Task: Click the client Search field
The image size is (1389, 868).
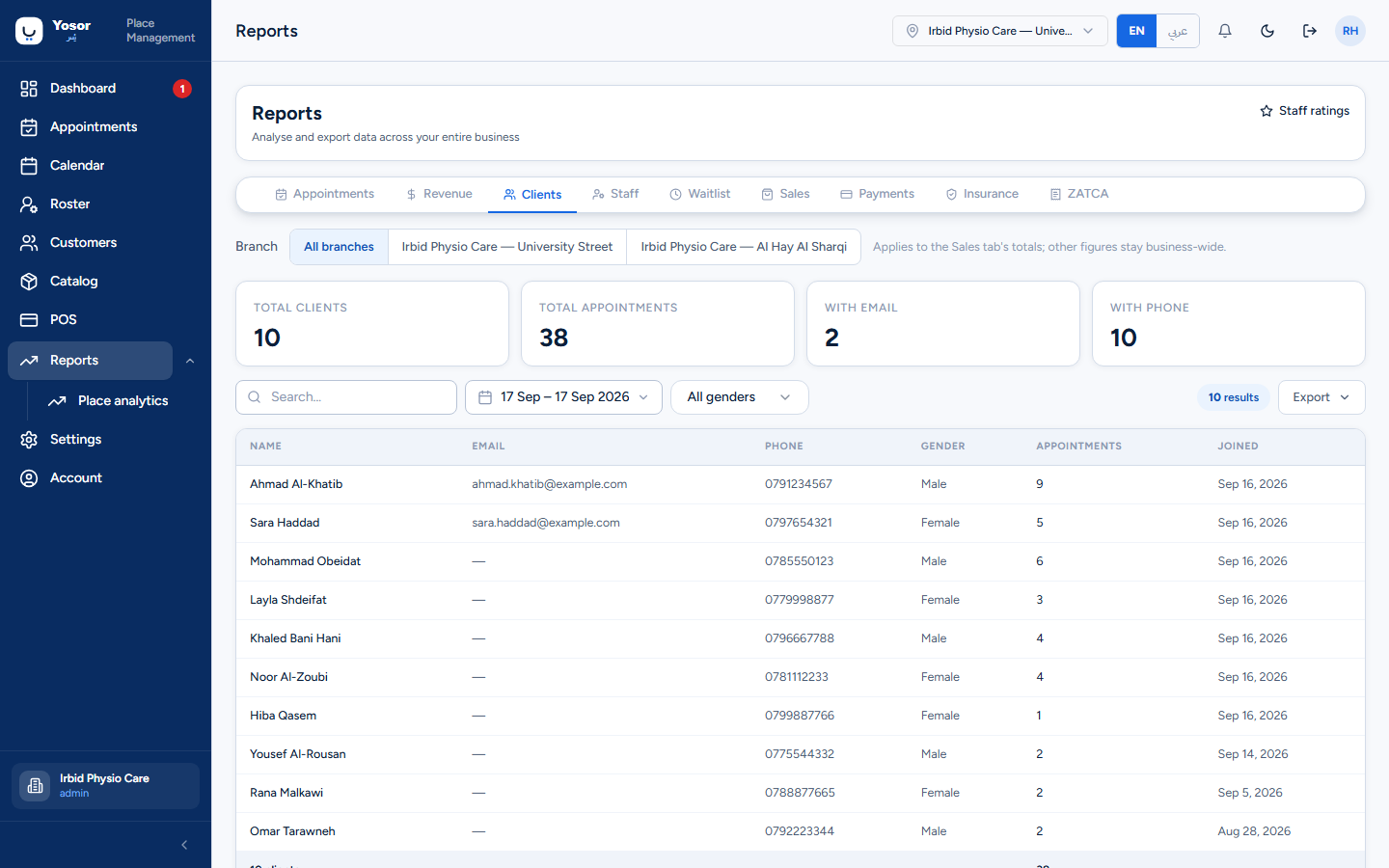Action: coord(346,397)
